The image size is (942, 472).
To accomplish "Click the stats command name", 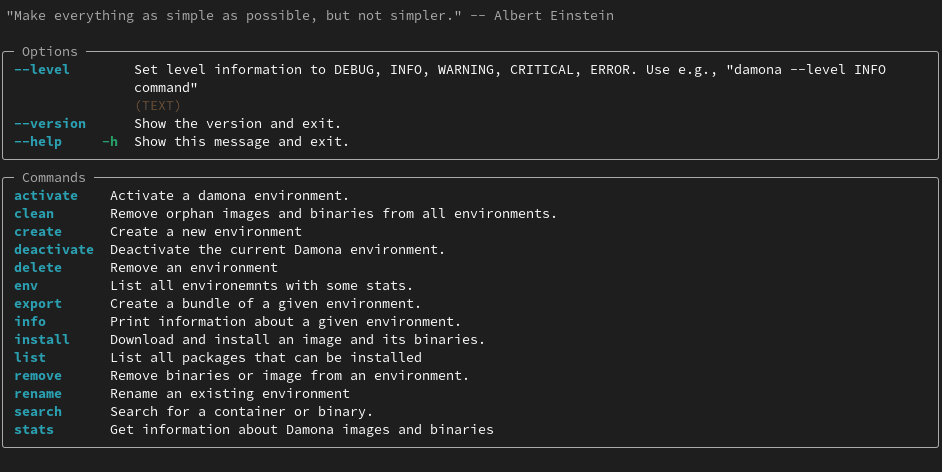I will (34, 430).
